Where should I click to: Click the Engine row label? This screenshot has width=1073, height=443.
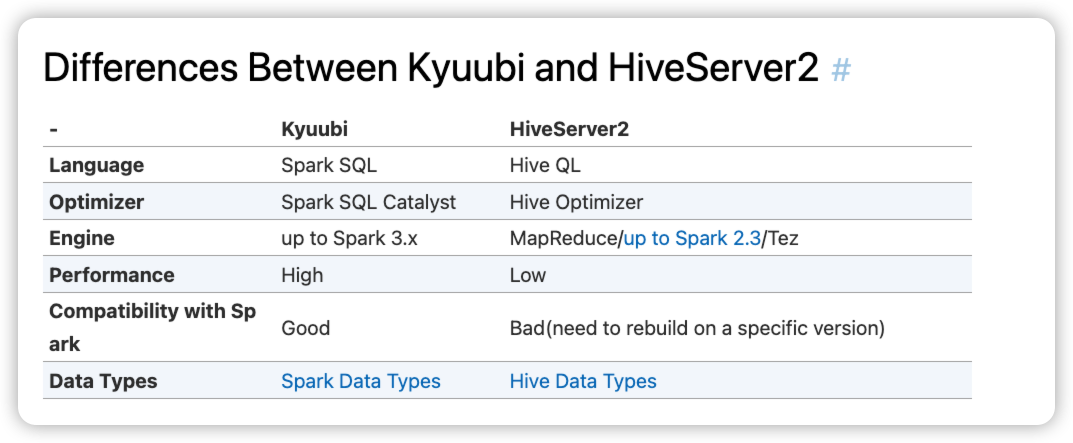click(82, 239)
